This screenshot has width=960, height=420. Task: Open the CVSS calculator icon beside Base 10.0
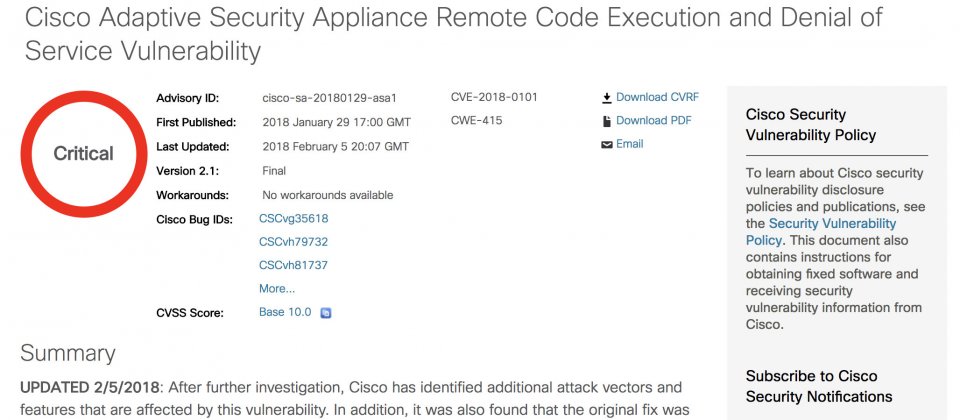click(326, 313)
